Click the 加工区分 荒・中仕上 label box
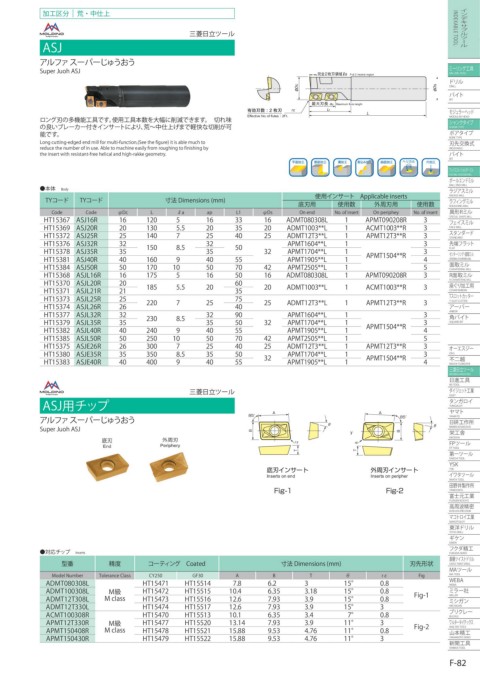480x677 pixels. pos(137,13)
